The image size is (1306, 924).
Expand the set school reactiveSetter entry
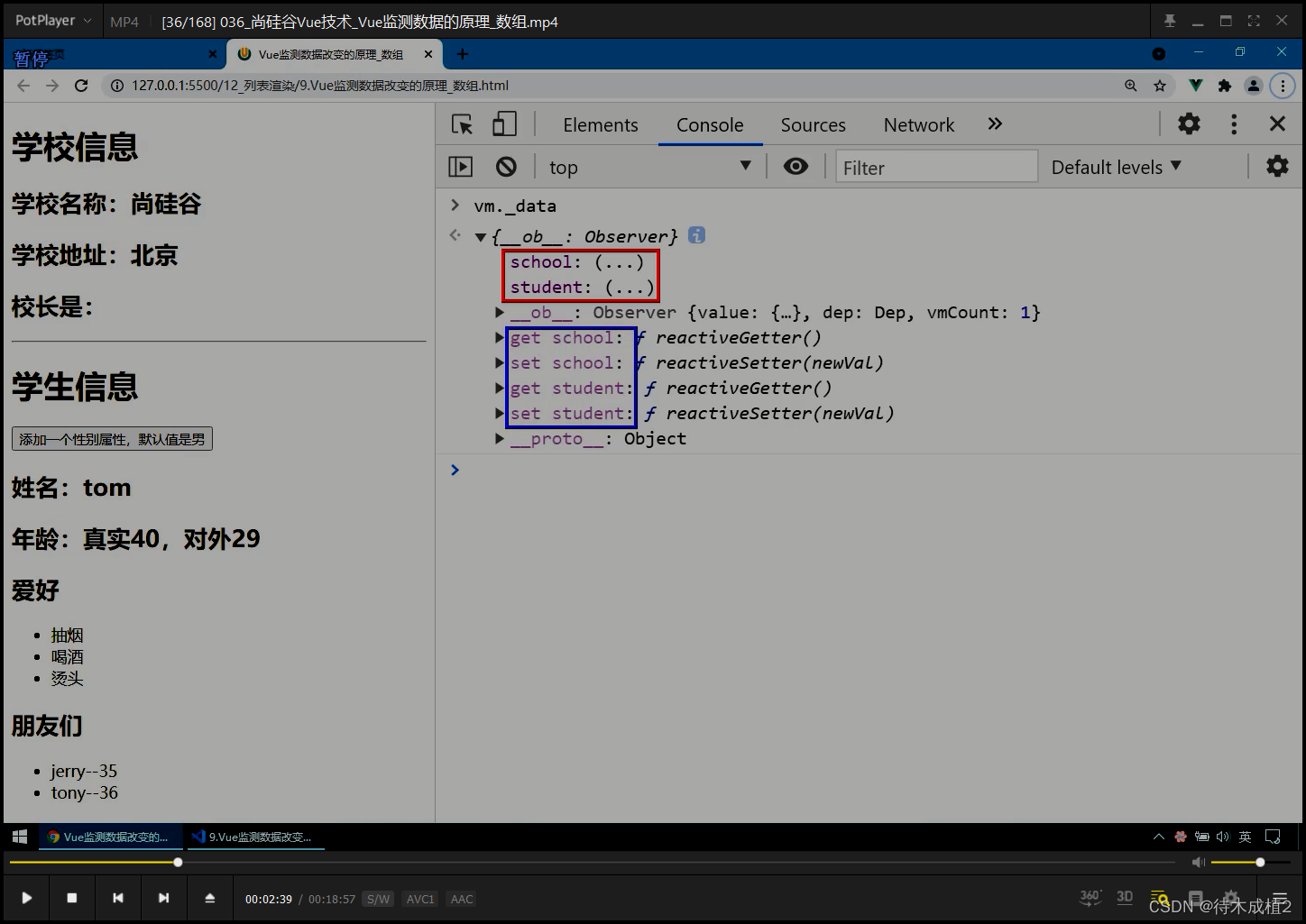[500, 363]
